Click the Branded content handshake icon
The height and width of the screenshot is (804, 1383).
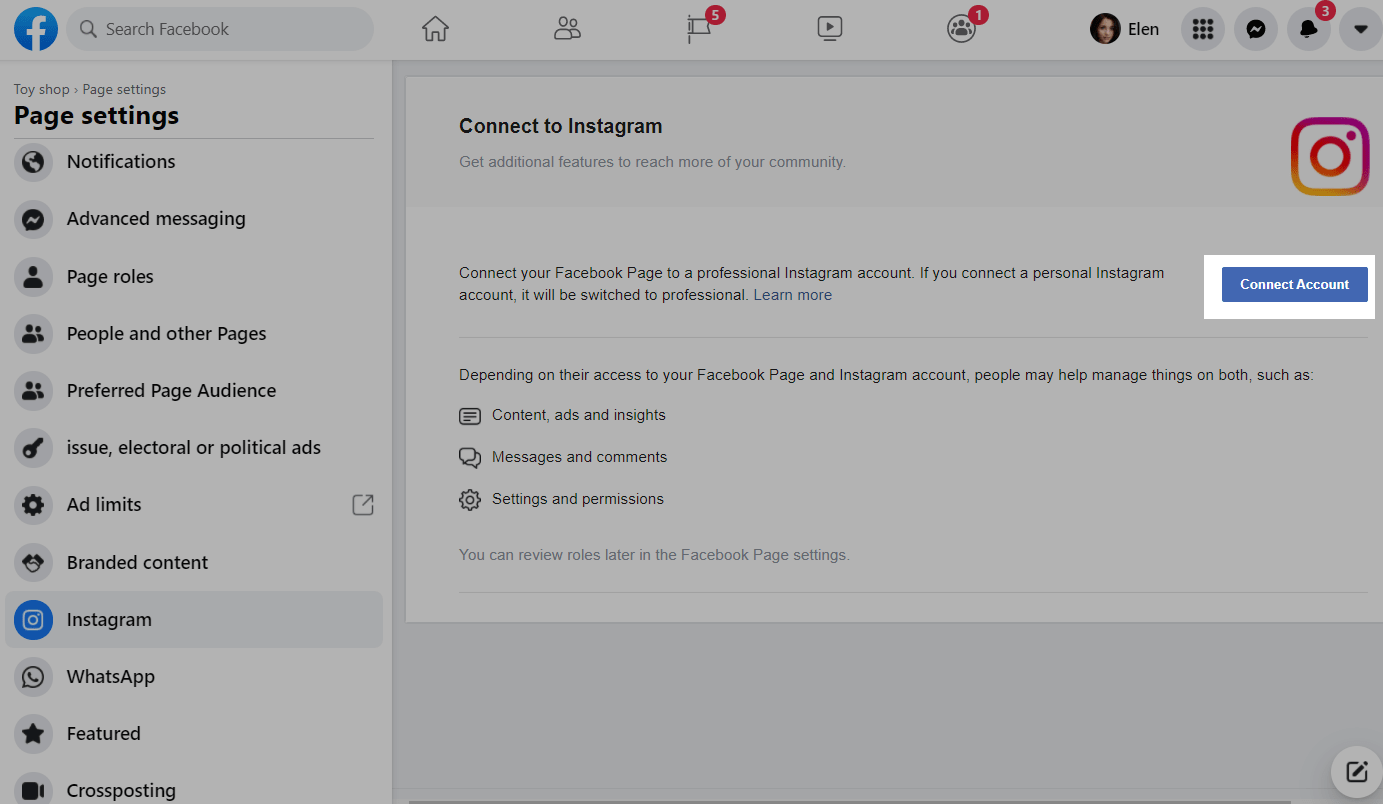tap(33, 563)
